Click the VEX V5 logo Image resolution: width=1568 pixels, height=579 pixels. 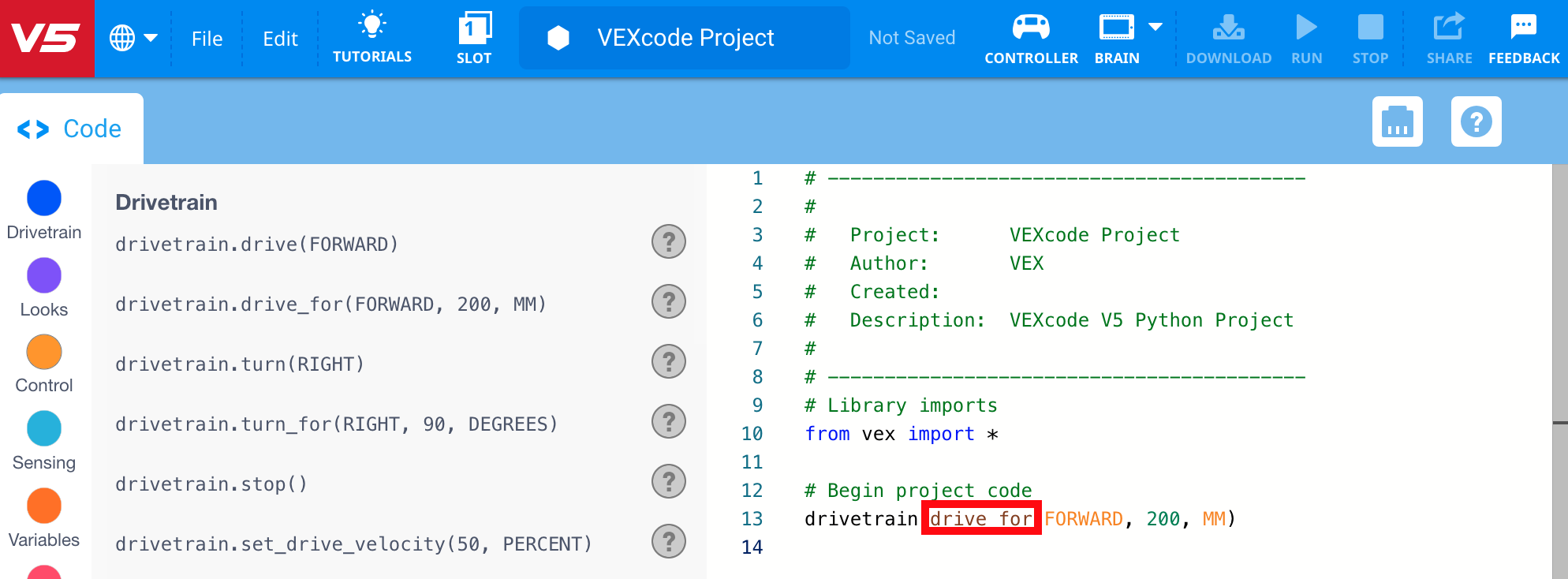coord(47,38)
